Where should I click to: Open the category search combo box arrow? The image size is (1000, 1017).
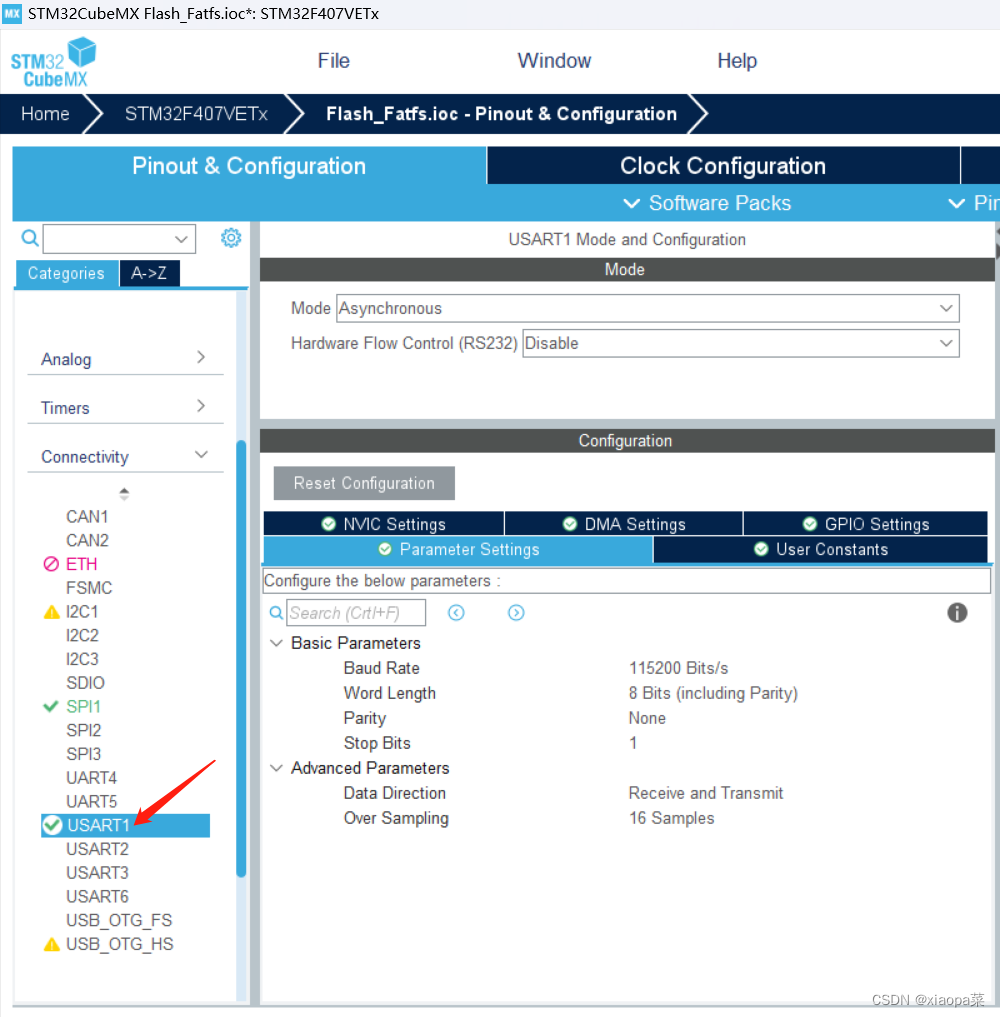(181, 239)
